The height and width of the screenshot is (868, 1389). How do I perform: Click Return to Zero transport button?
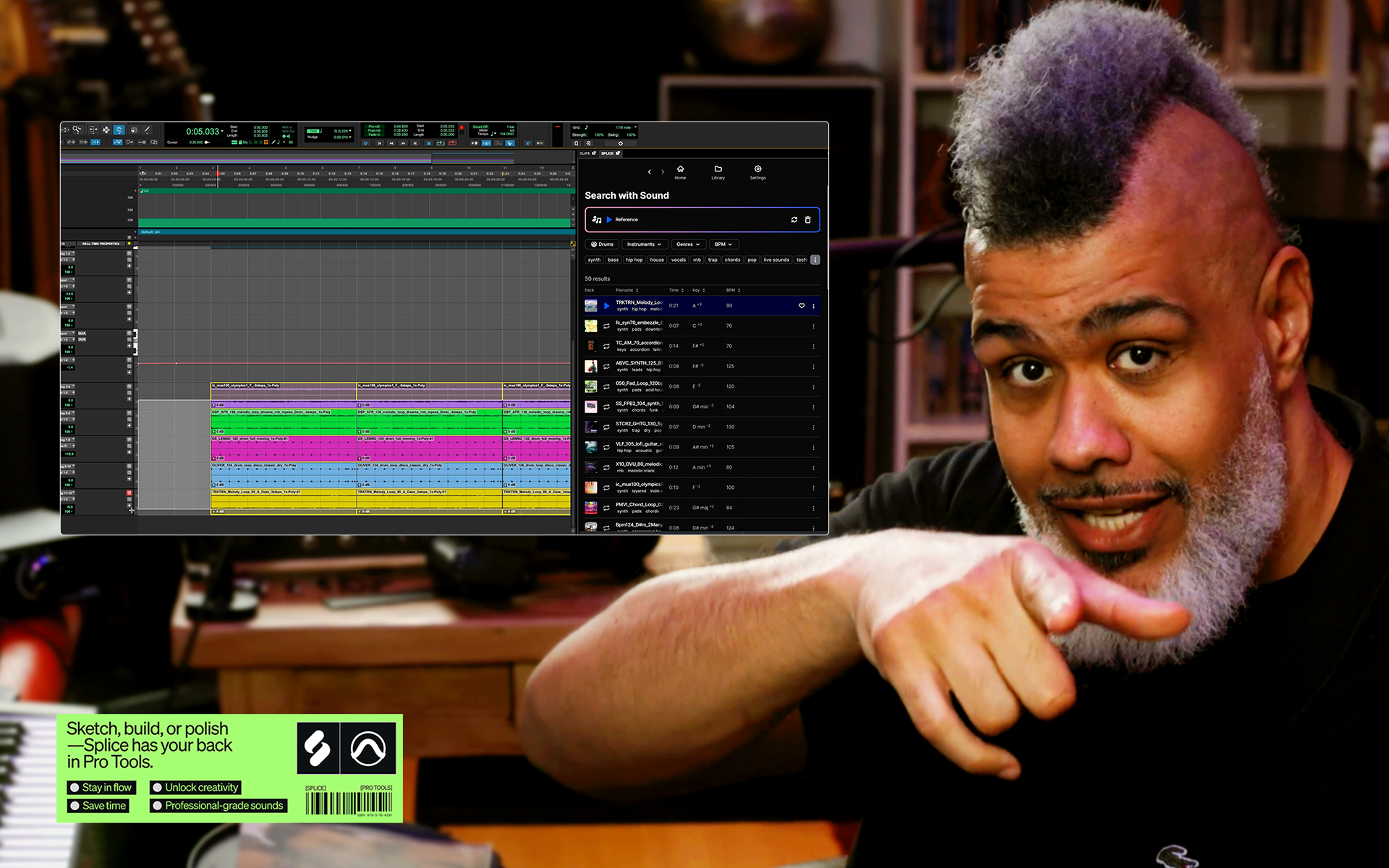pyautogui.click(x=379, y=143)
